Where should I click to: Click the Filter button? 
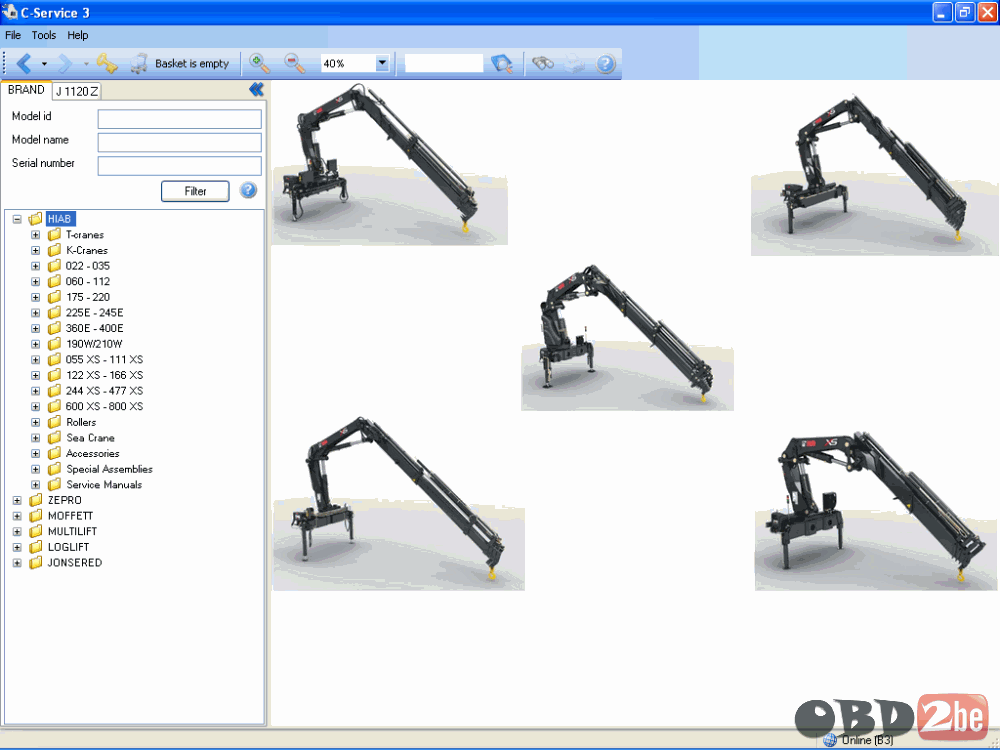[x=195, y=191]
